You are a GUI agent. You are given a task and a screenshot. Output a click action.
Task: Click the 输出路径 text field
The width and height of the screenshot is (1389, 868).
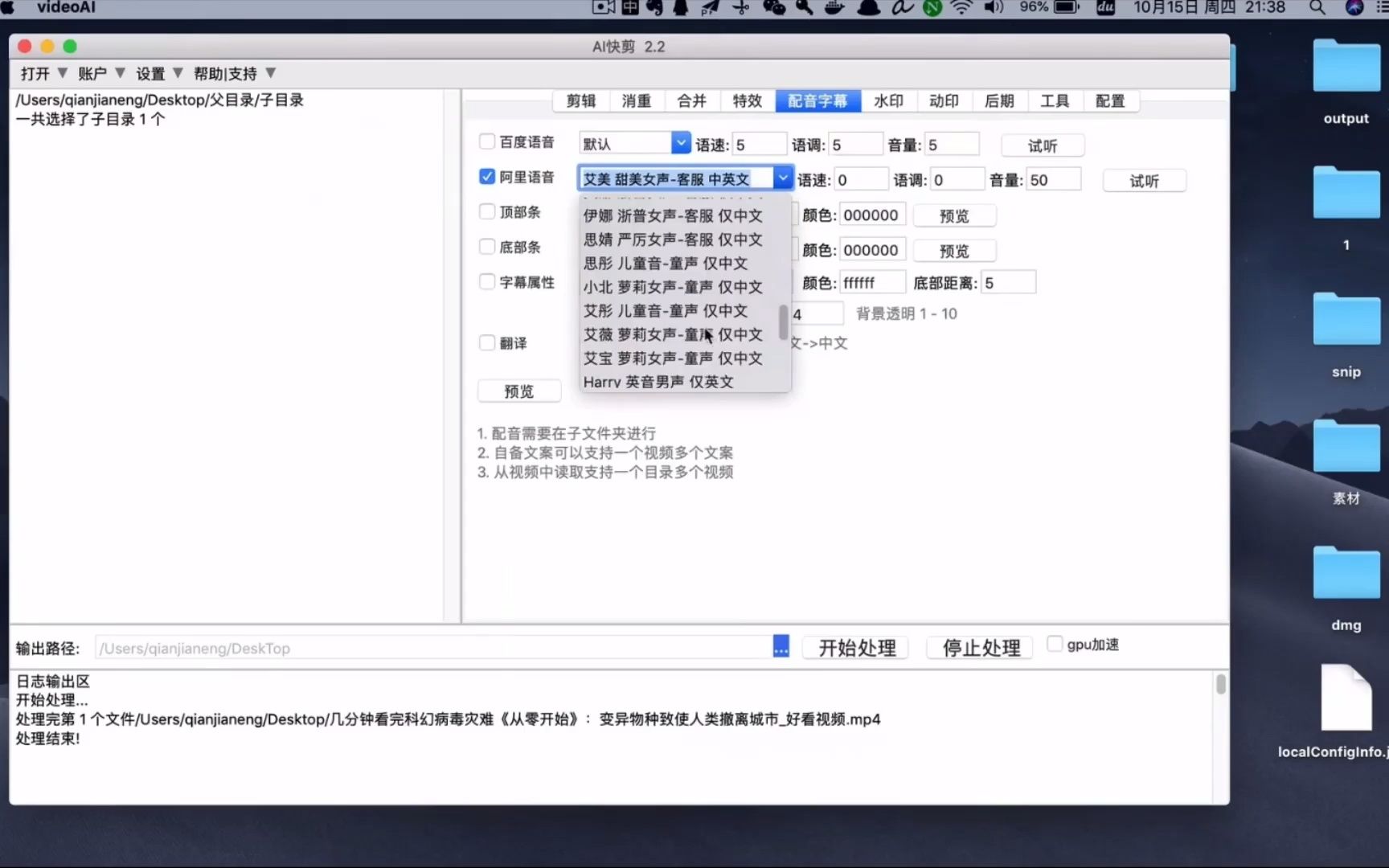[x=433, y=648]
